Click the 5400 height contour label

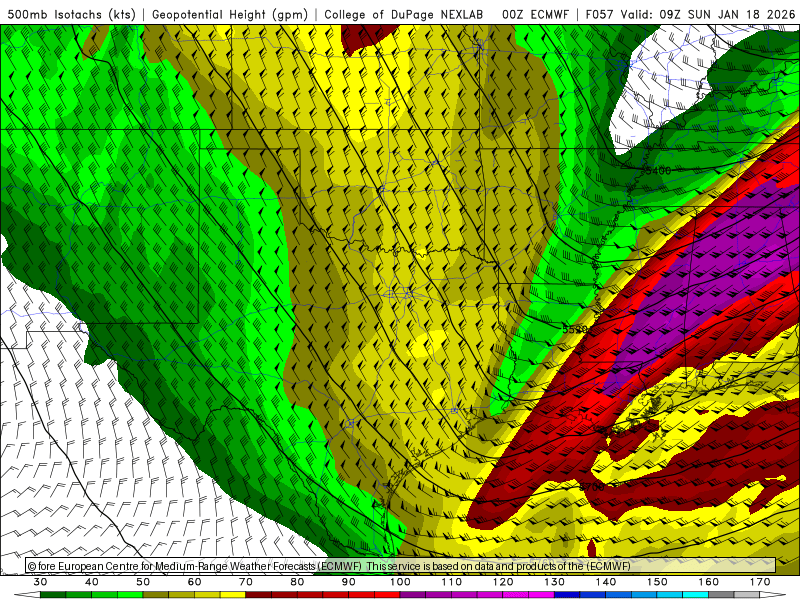click(657, 170)
